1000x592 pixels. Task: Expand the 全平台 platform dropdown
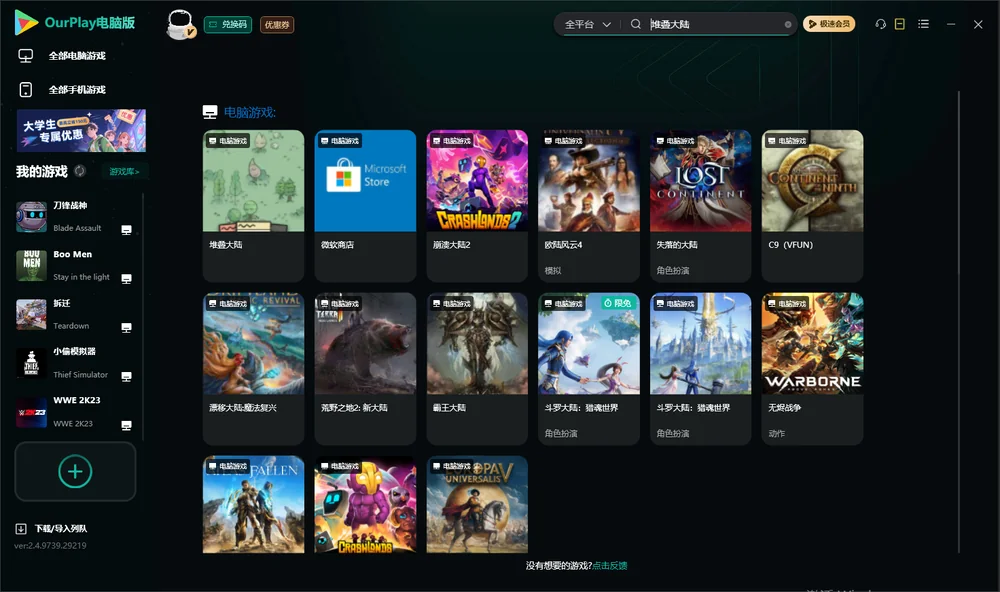point(587,24)
